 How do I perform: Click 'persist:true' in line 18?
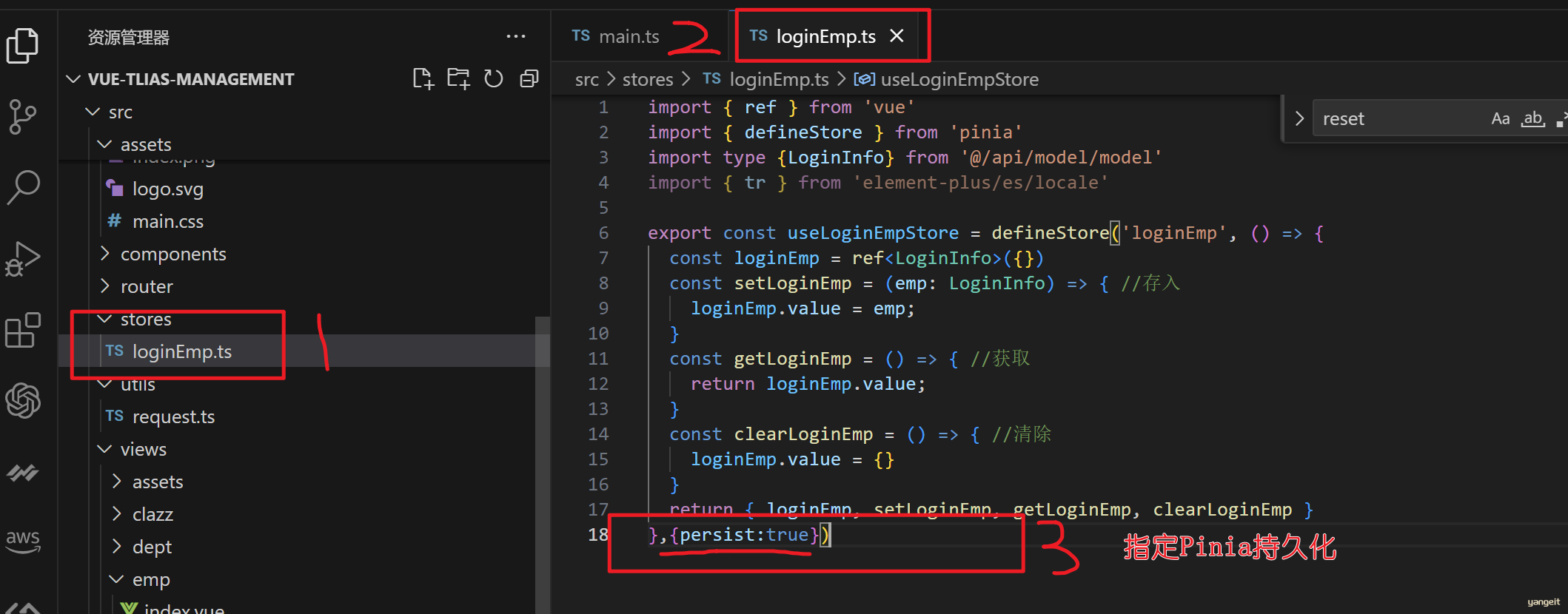[744, 535]
